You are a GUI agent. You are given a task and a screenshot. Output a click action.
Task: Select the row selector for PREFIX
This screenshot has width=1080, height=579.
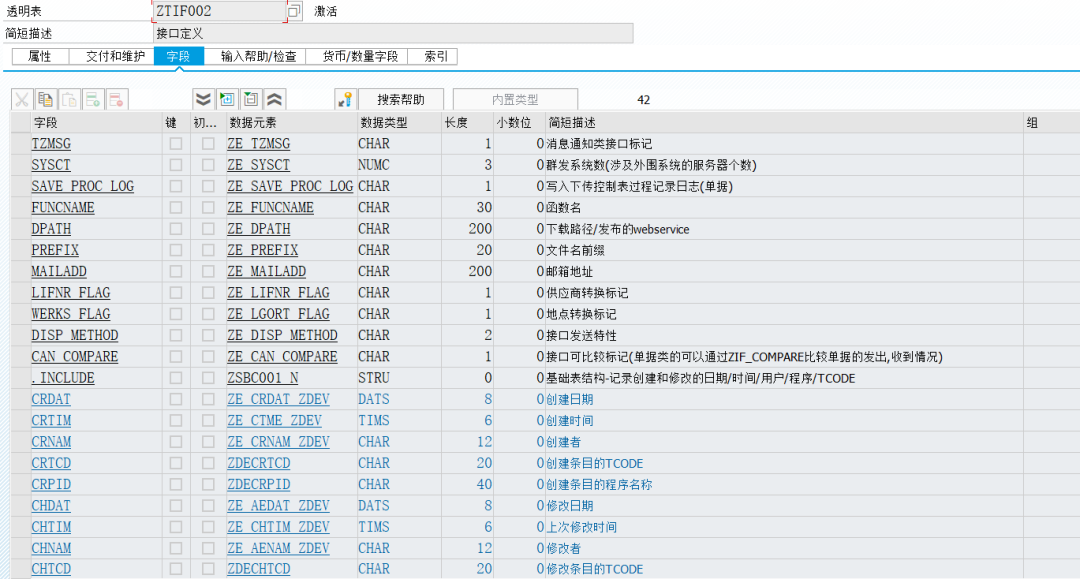(x=20, y=250)
